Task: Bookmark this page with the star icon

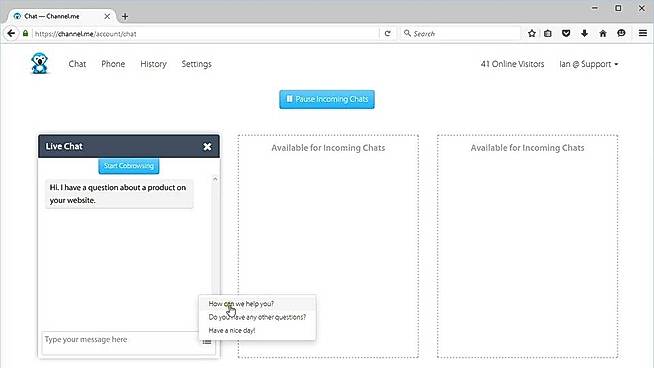Action: pyautogui.click(x=532, y=33)
